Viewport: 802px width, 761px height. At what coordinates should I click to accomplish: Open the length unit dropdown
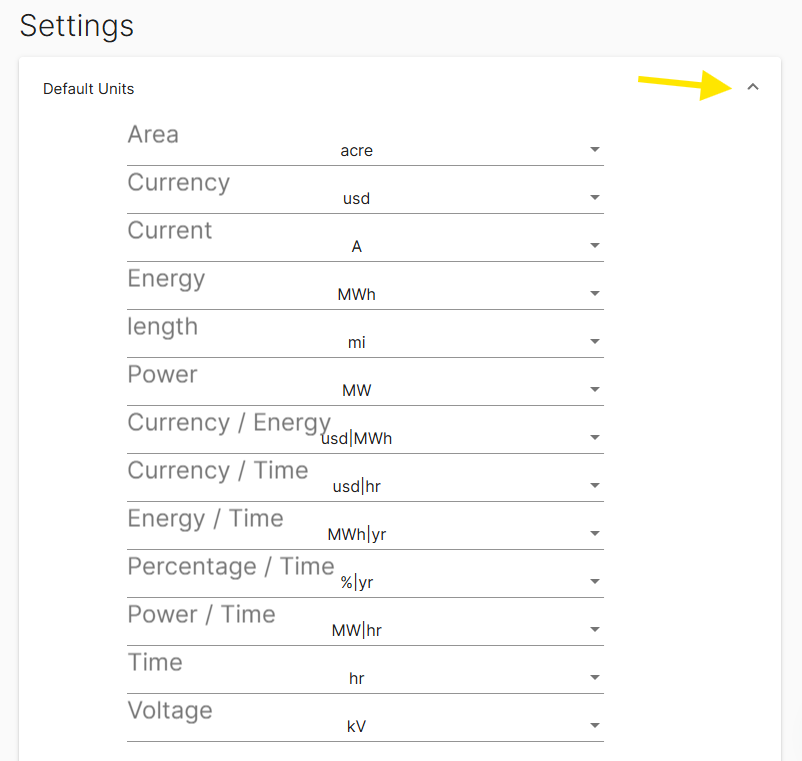(x=594, y=341)
